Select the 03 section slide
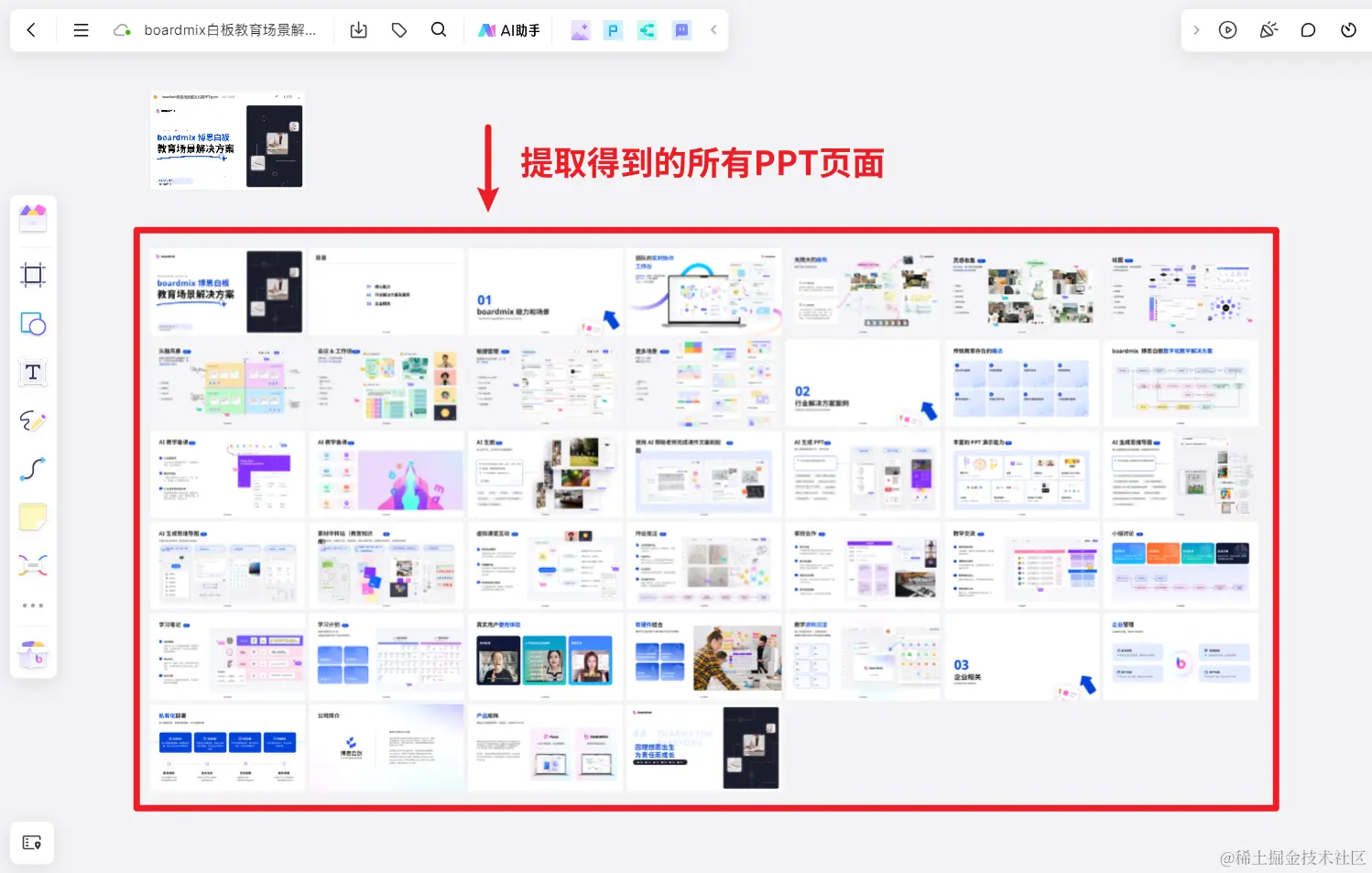 coord(1021,657)
